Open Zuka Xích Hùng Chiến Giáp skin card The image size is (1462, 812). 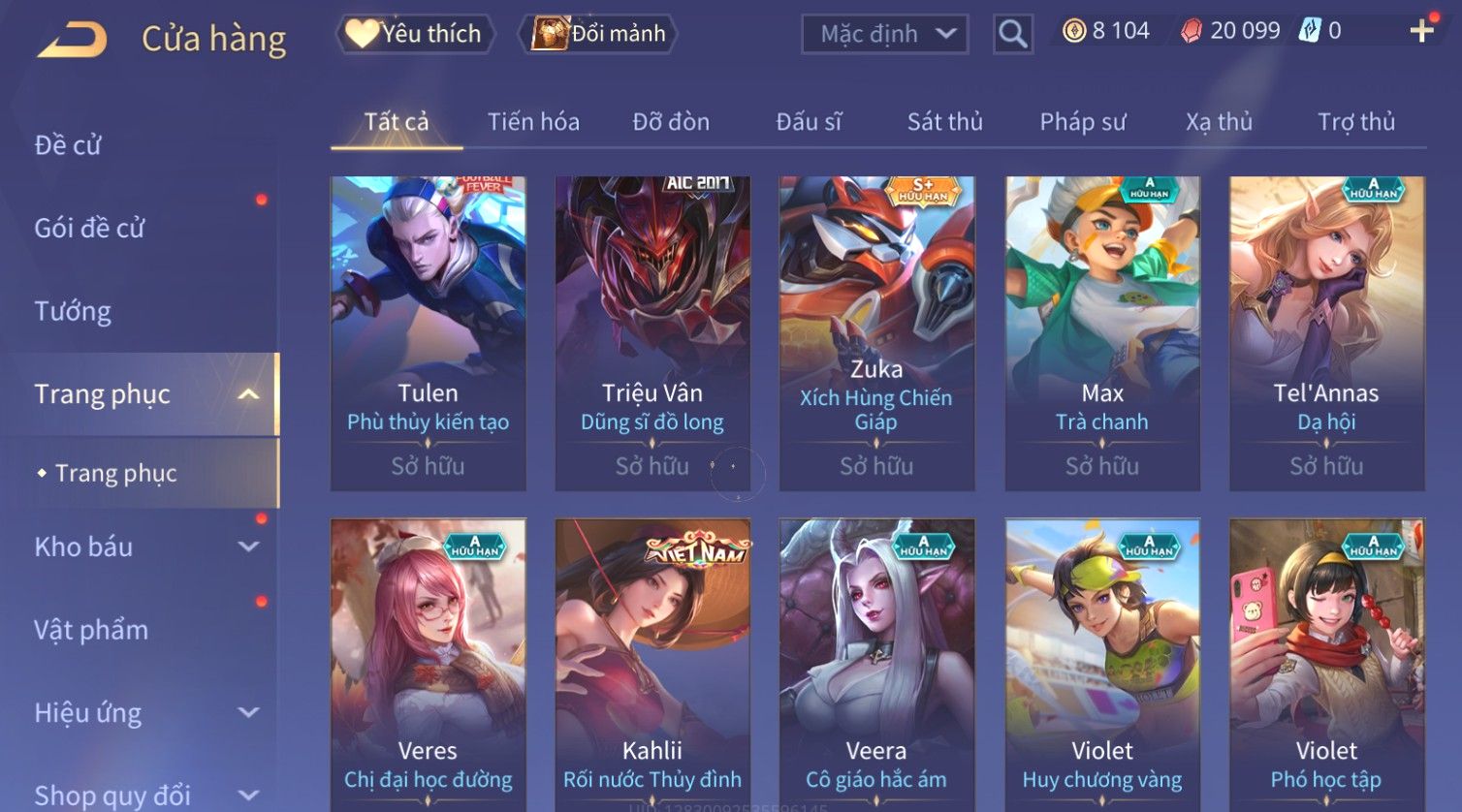pyautogui.click(x=876, y=333)
